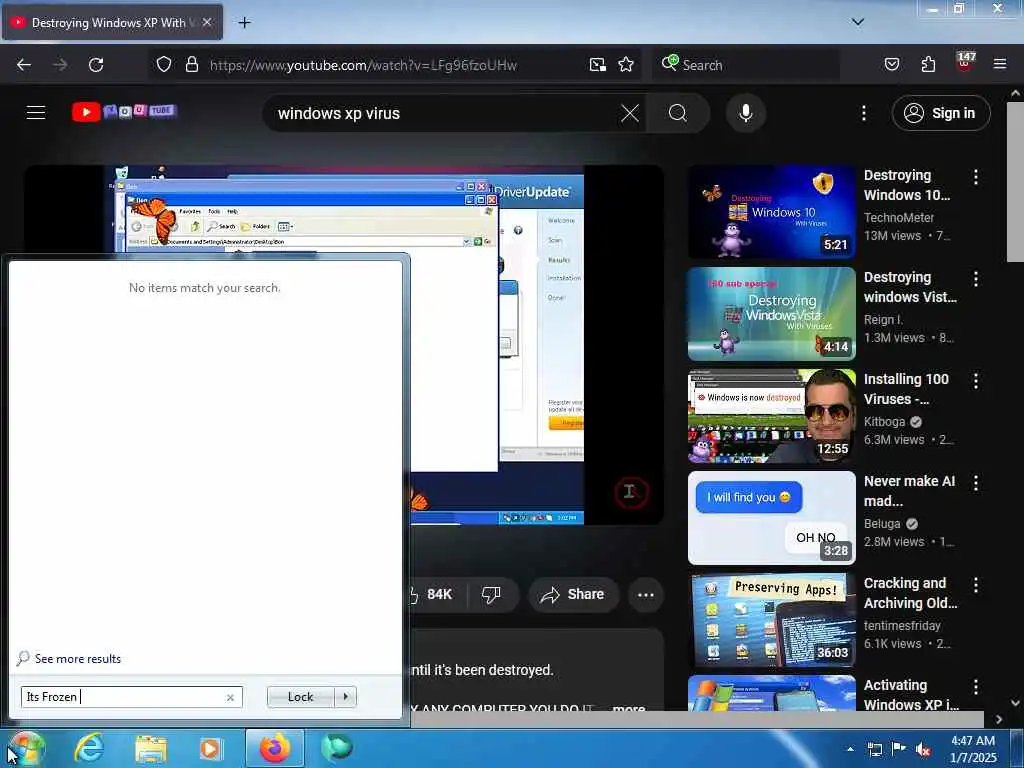Viewport: 1024px width, 768px height.
Task: Submit search with the magnifier button
Action: coord(678,113)
